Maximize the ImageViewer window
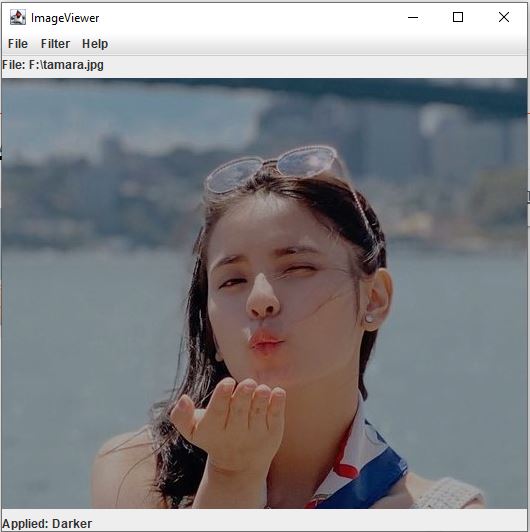 tap(458, 17)
